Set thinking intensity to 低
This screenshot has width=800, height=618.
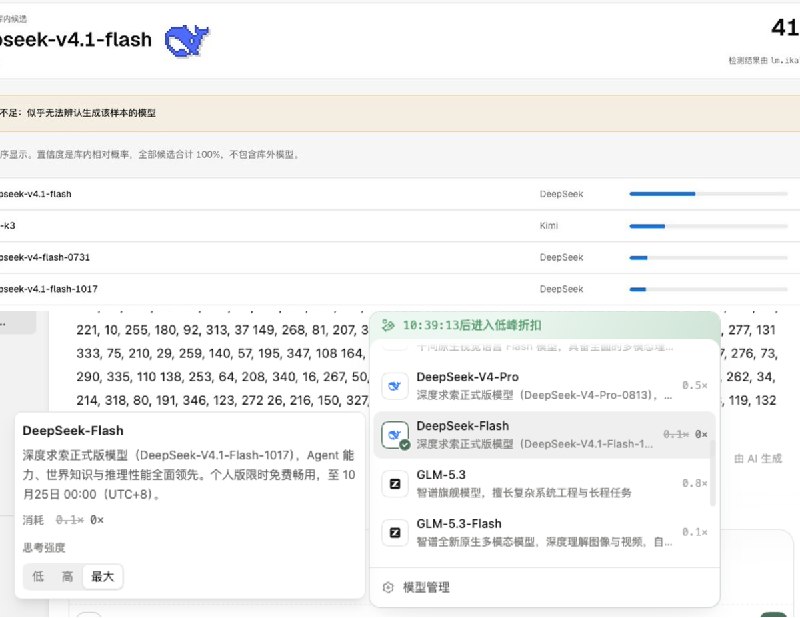coord(38,577)
